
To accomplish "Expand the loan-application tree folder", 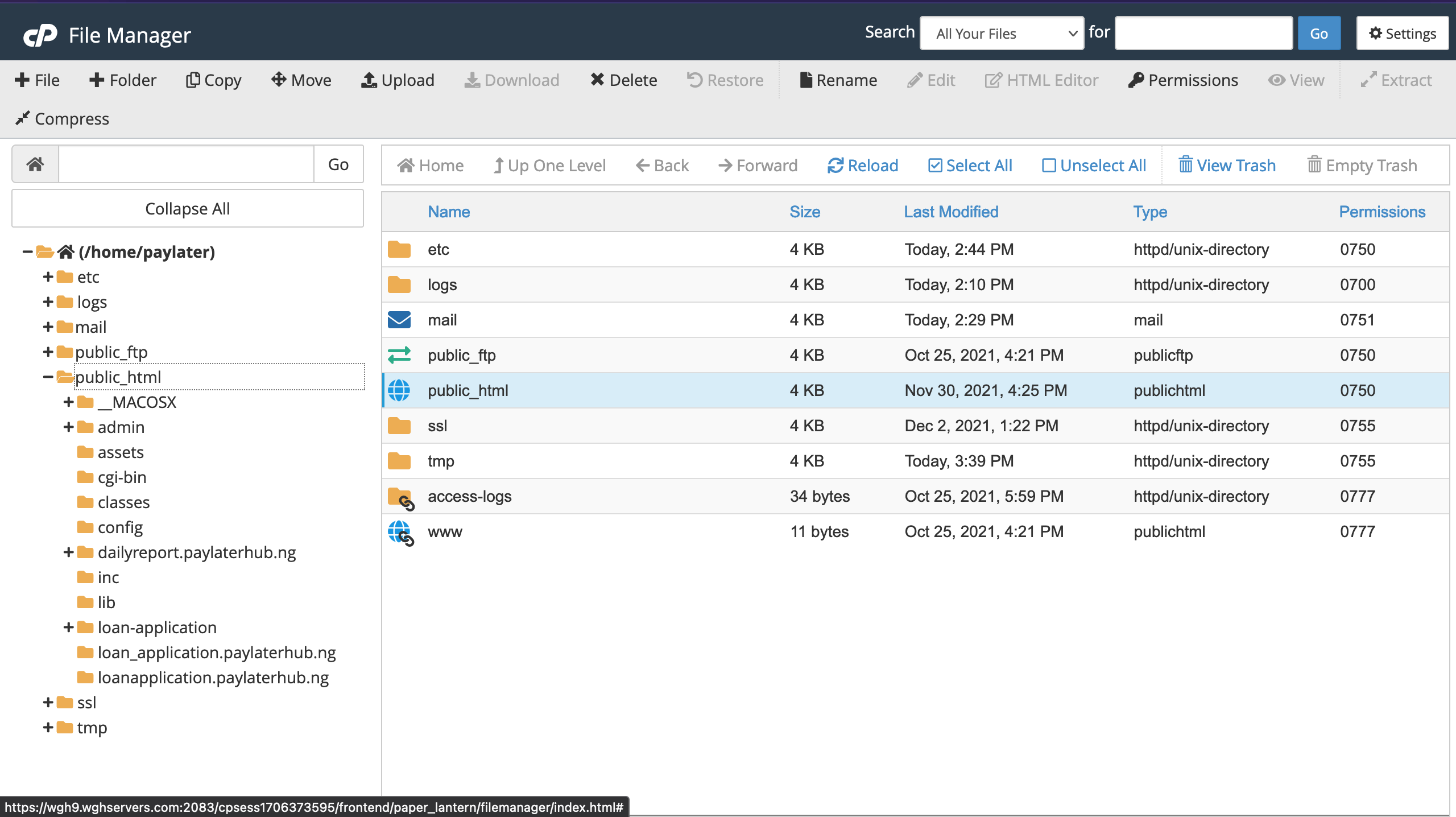I will [x=68, y=627].
